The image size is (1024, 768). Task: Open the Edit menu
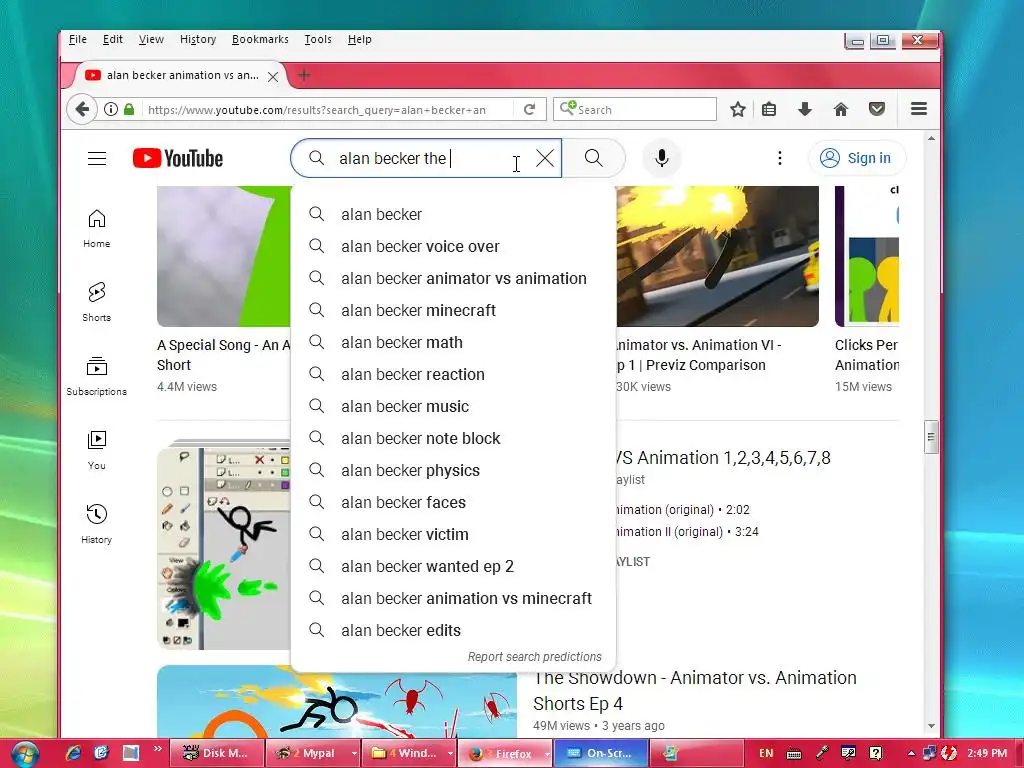tap(112, 39)
